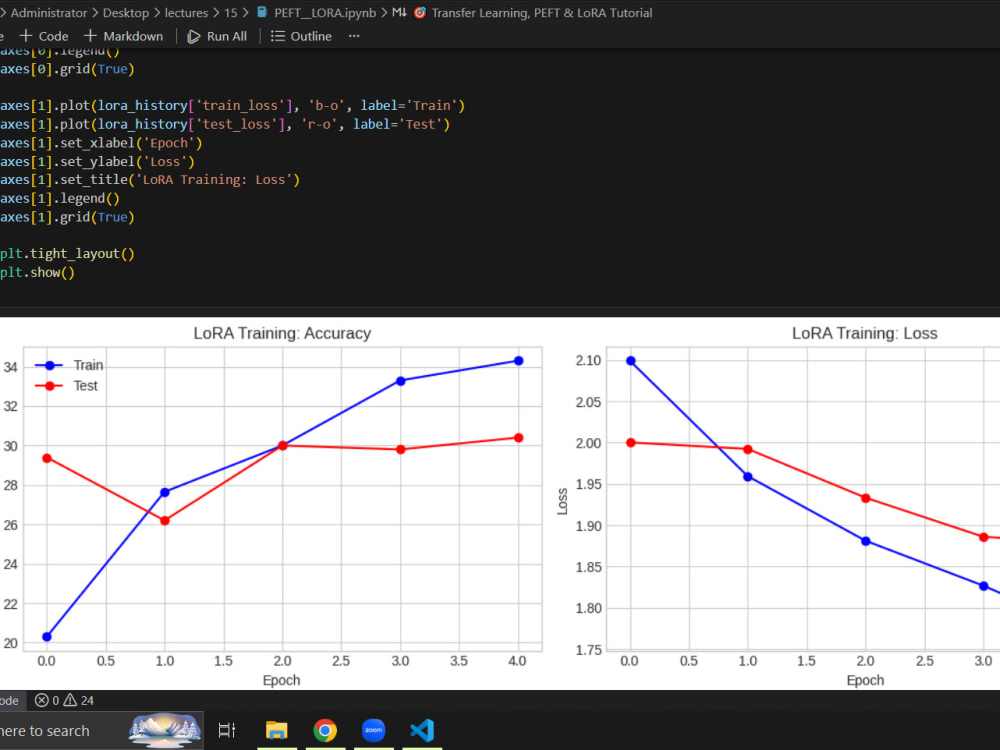Click the Train legend entry in Accuracy chart

tap(69, 365)
